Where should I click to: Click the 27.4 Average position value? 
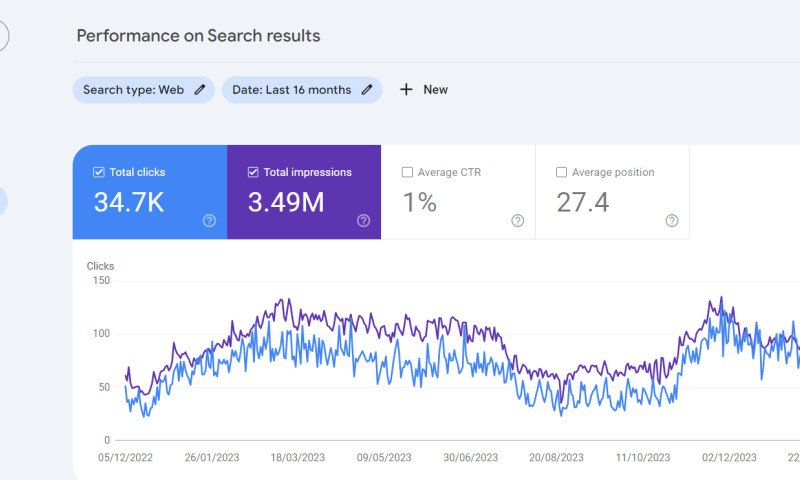[x=583, y=203]
